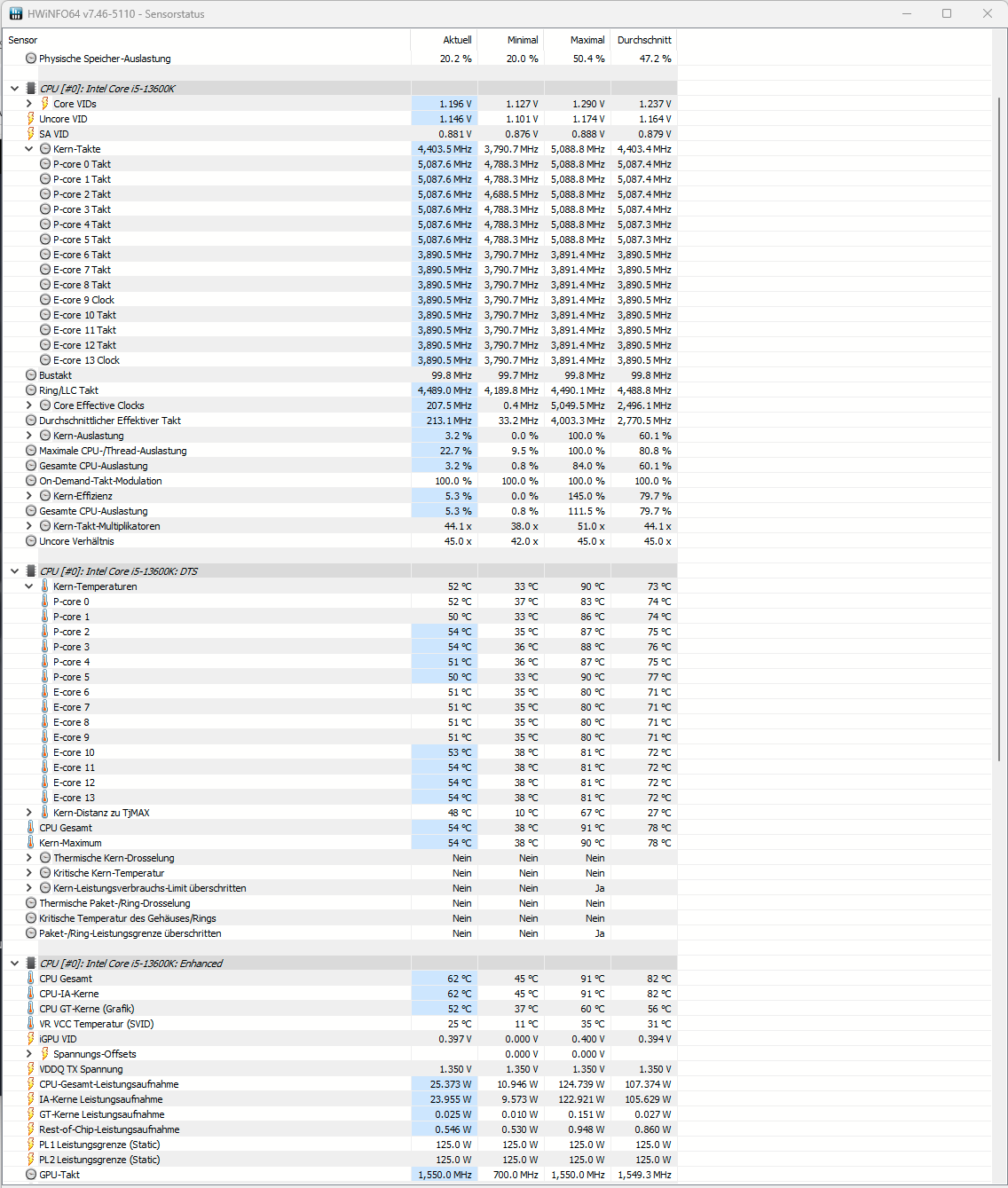Select the Durchschnittlicher Effektiver Takt row

pyautogui.click(x=340, y=421)
